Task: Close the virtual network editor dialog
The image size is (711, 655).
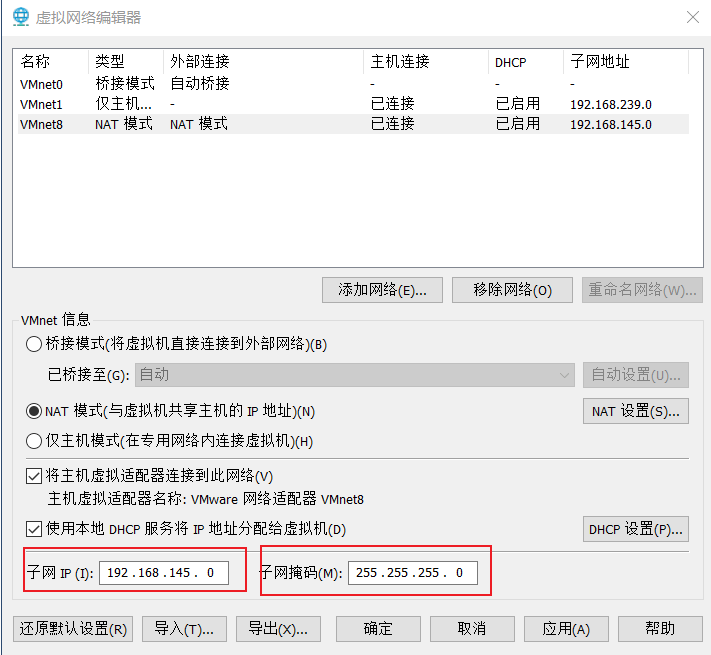Action: pos(692,17)
